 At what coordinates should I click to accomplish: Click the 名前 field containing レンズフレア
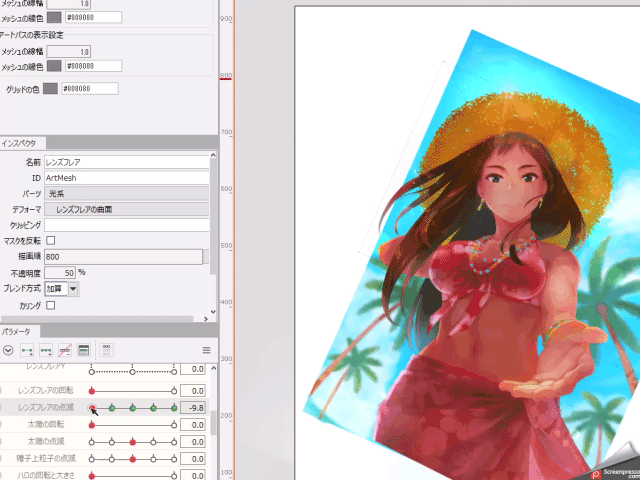pyautogui.click(x=127, y=162)
